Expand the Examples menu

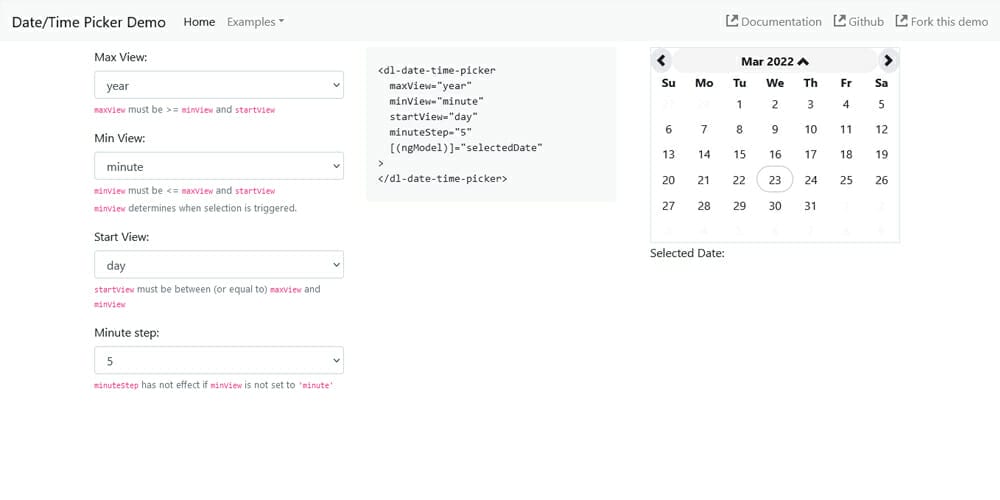pyautogui.click(x=255, y=22)
